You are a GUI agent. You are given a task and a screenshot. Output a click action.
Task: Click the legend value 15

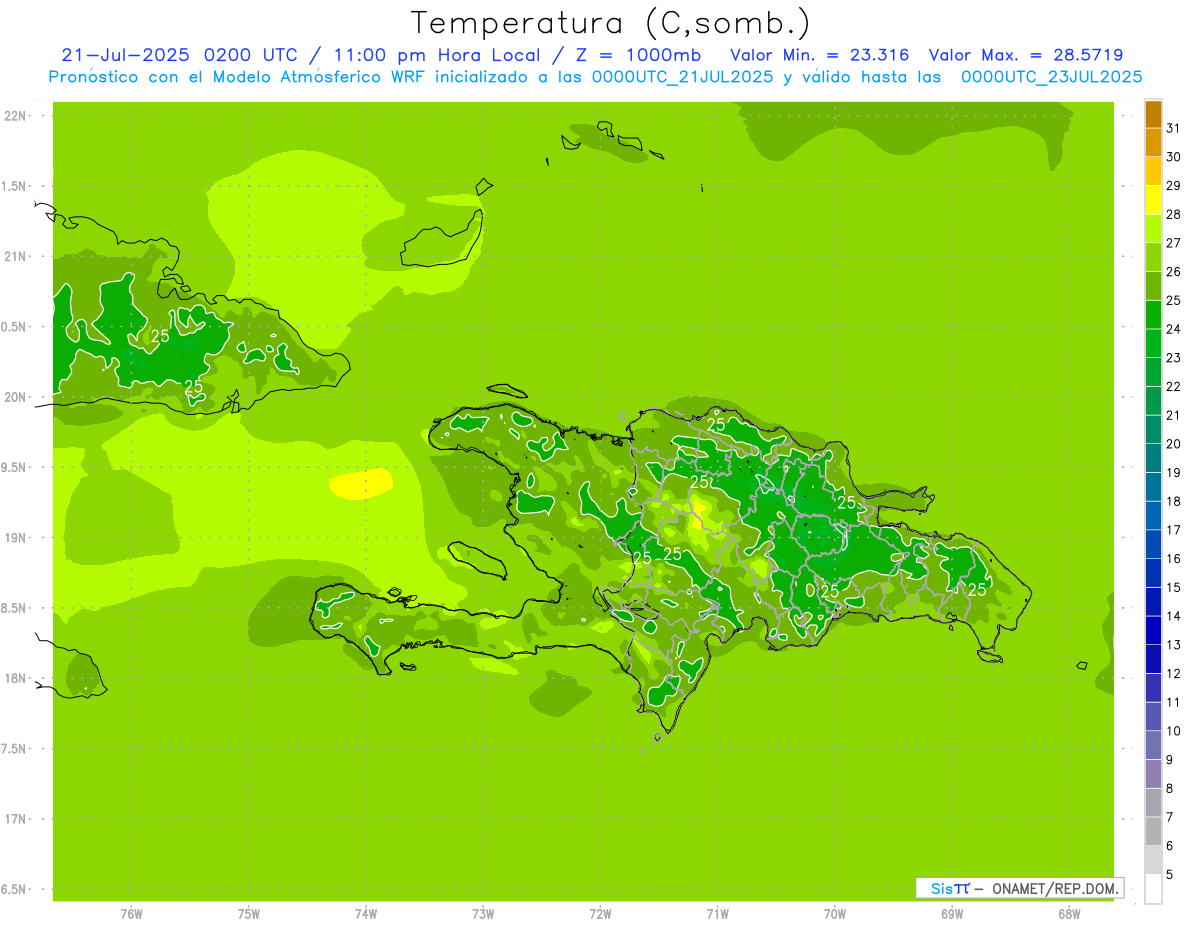point(1174,587)
